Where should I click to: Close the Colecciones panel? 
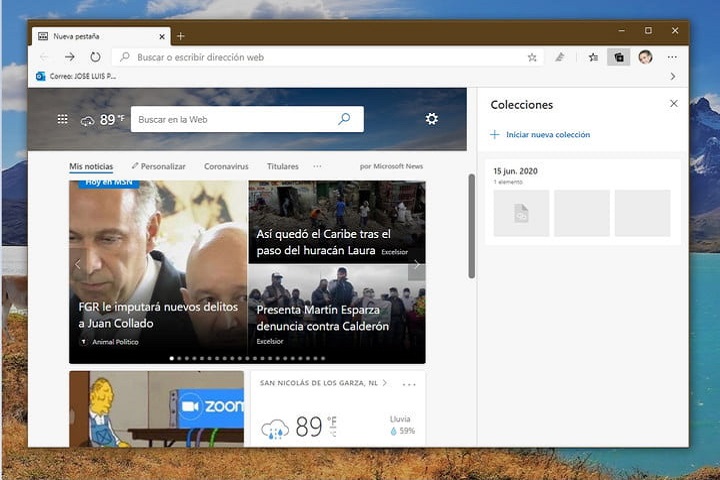[673, 104]
